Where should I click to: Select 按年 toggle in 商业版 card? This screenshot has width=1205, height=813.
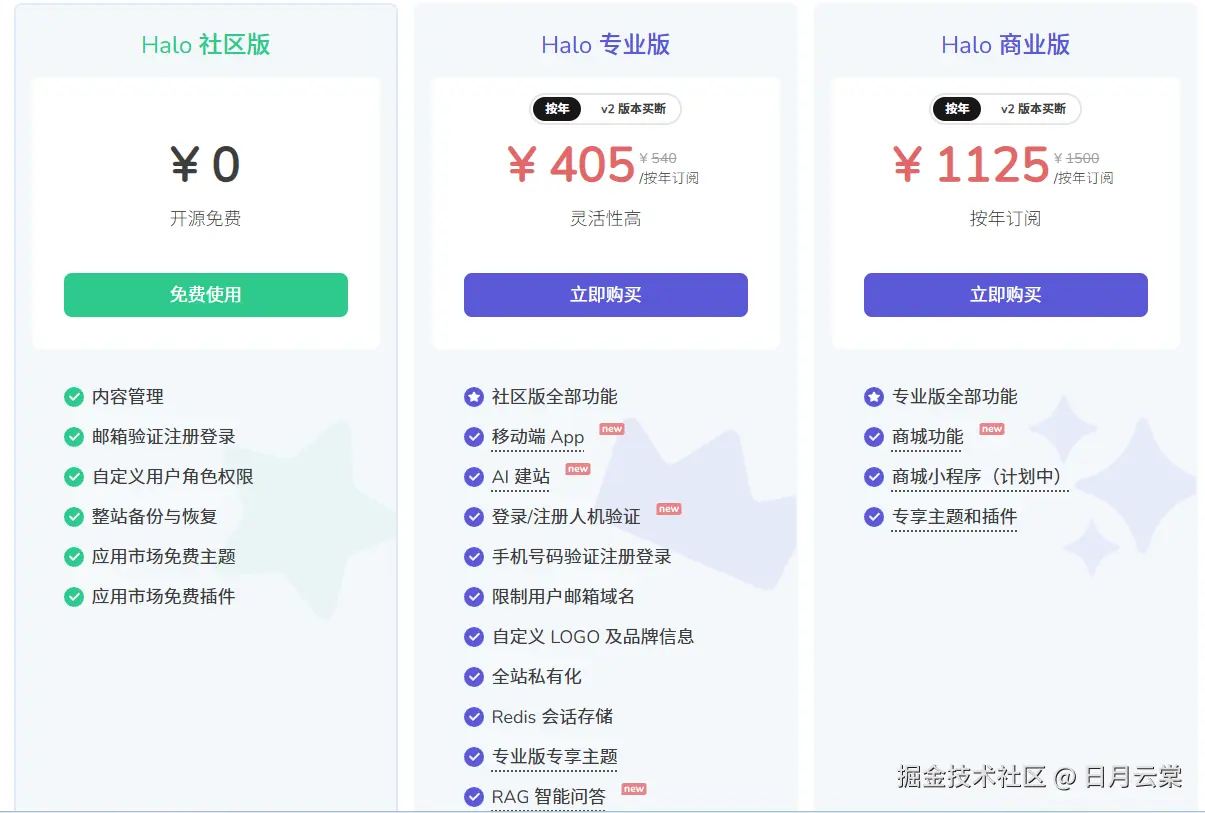[x=957, y=109]
